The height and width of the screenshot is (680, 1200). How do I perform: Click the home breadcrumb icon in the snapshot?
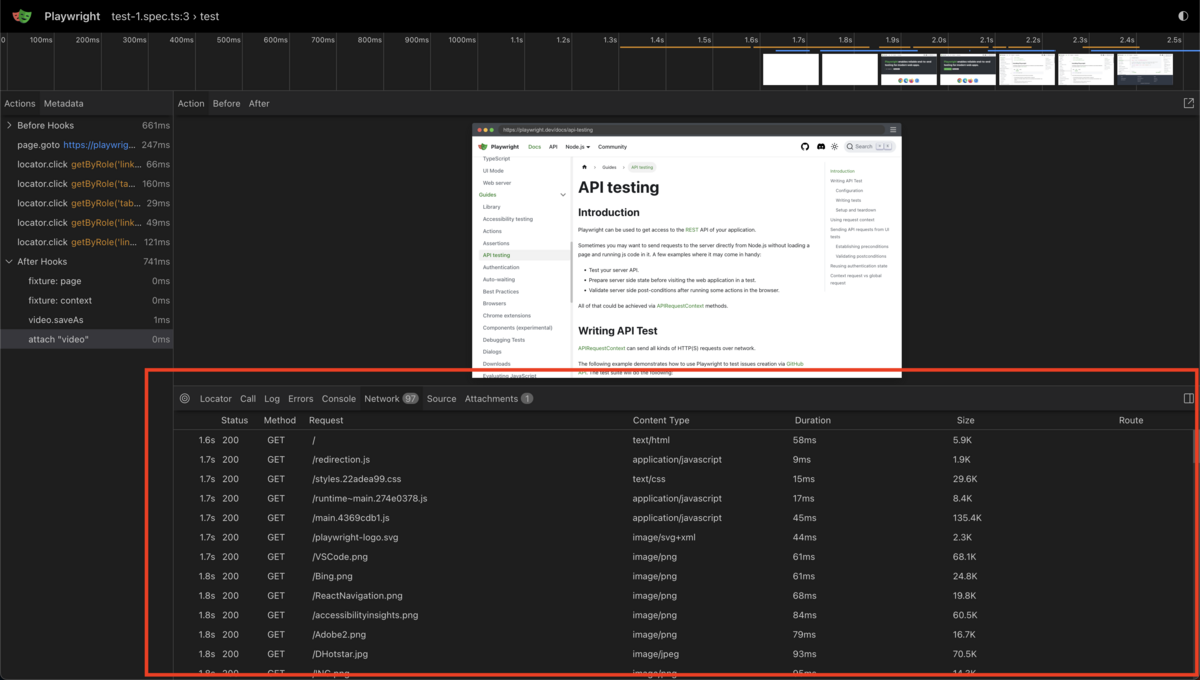pyautogui.click(x=584, y=167)
